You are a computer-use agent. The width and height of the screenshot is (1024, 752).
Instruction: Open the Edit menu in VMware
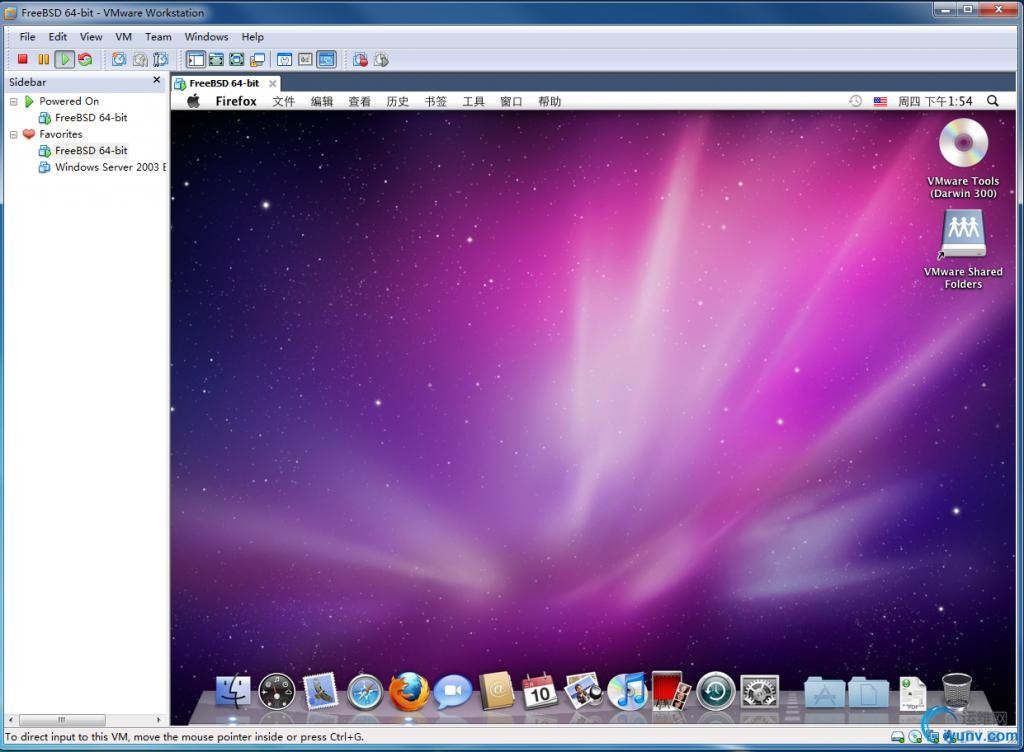coord(57,37)
